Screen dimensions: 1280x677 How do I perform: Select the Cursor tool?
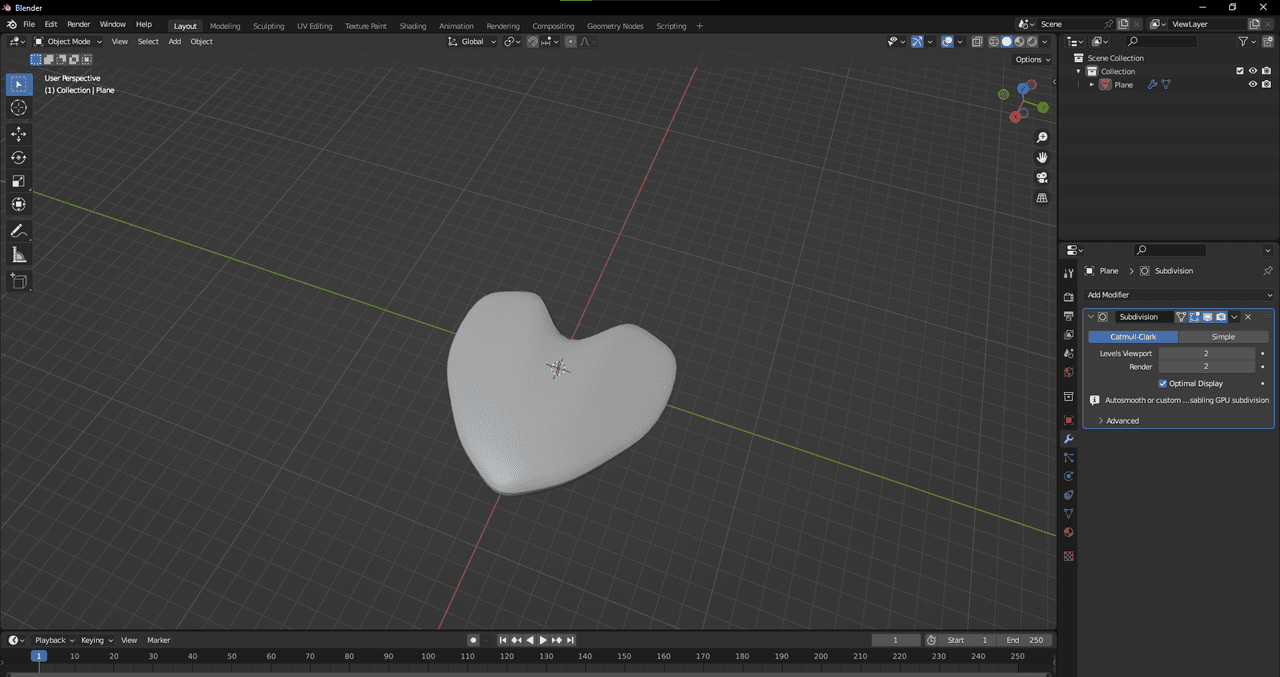click(x=18, y=108)
